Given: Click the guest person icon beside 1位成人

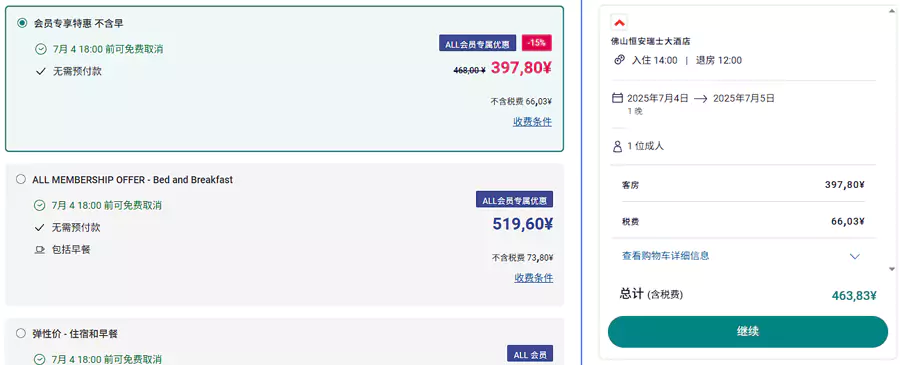Looking at the screenshot, I should tap(618, 146).
